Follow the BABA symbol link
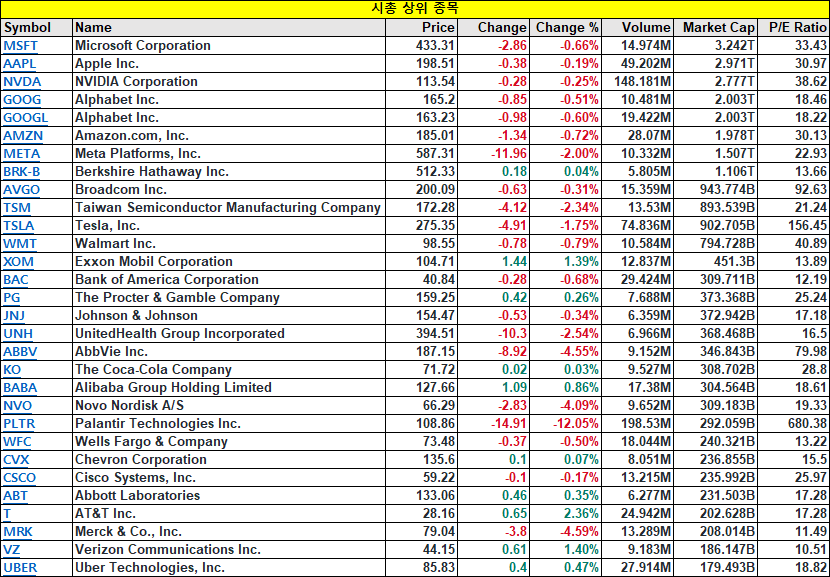830x577 pixels. pyautogui.click(x=20, y=387)
